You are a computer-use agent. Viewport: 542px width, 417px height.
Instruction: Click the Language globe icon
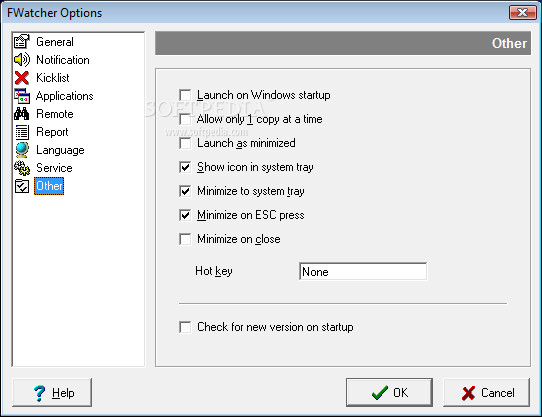point(22,150)
